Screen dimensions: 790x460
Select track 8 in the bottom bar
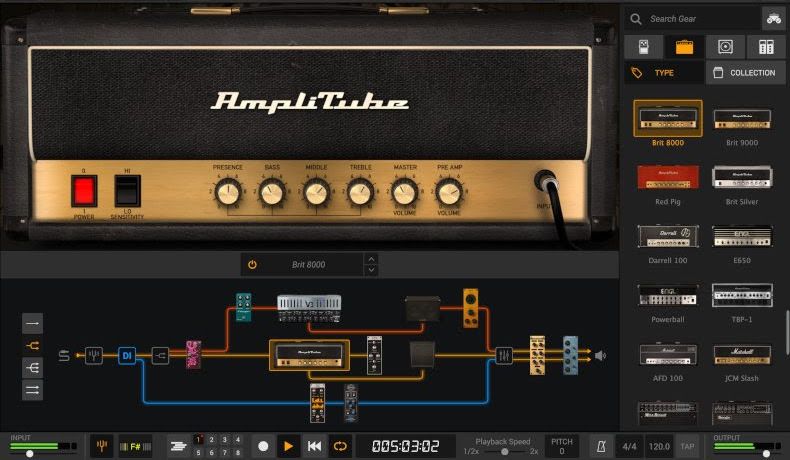(238, 452)
